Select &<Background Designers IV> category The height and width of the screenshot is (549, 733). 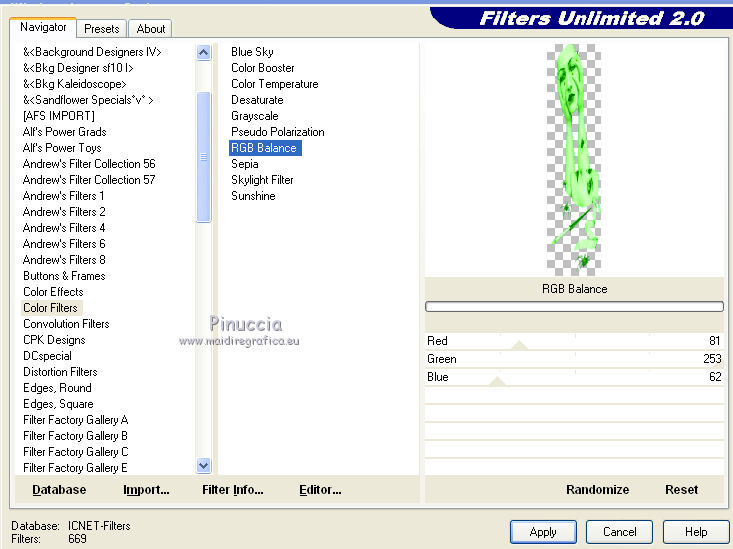coord(92,52)
